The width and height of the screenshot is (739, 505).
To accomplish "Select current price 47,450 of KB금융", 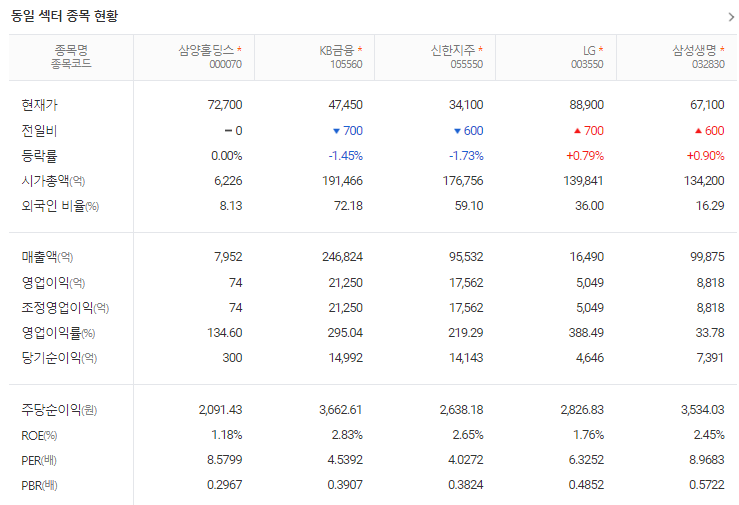I will (x=345, y=105).
